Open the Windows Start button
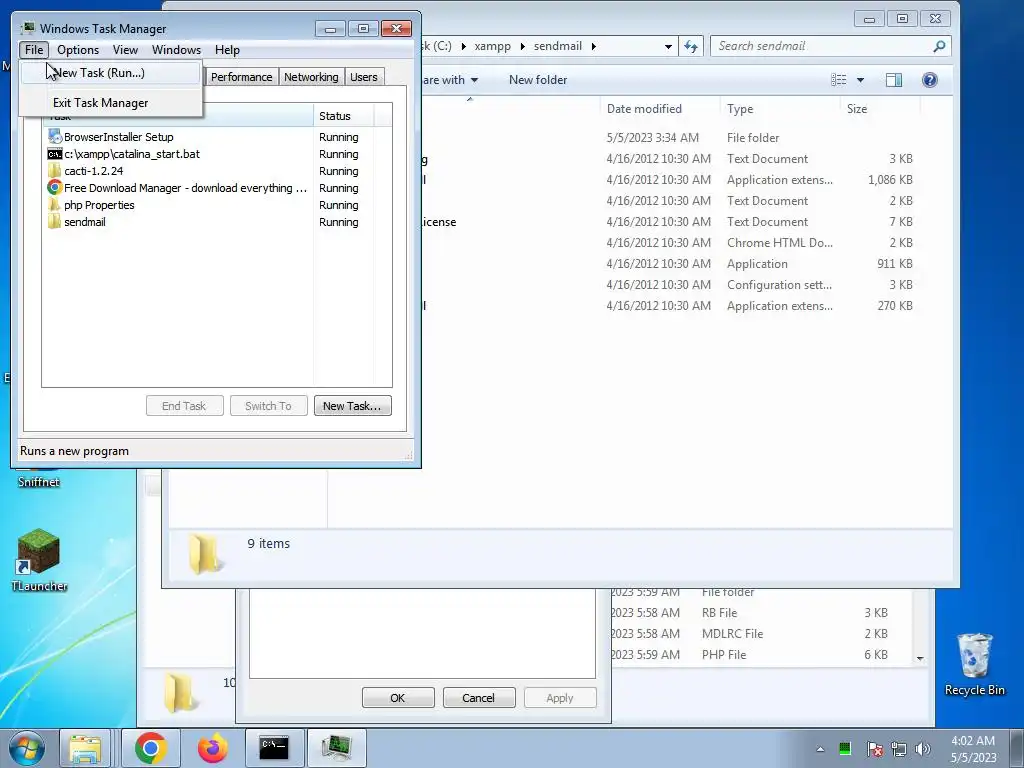Screen dimensions: 1024x768 pyautogui.click(x=27, y=748)
